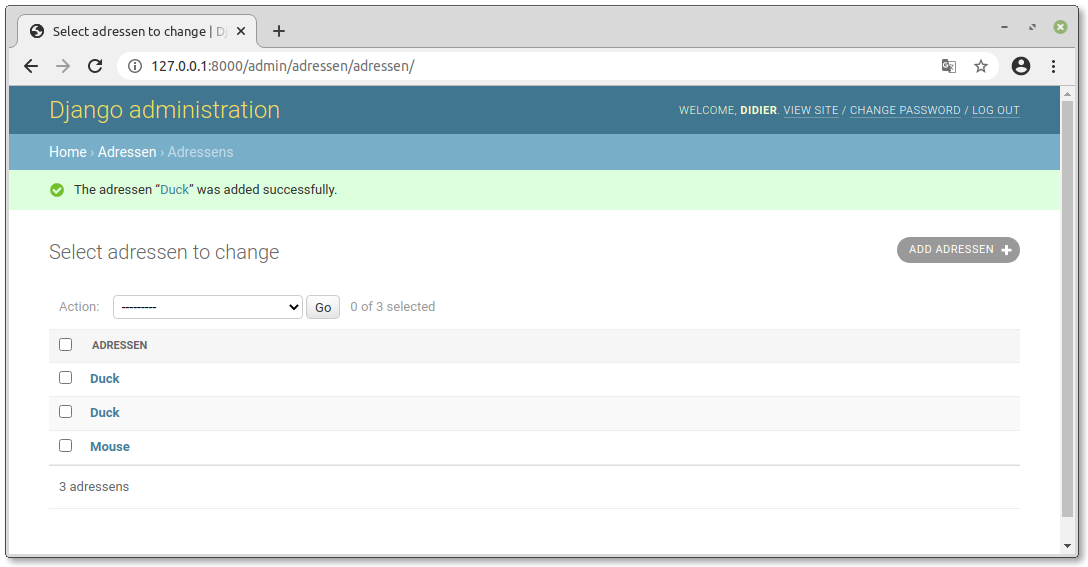Viewport: 1088px width, 567px height.
Task: Open the VIEW SITE link
Action: pyautogui.click(x=810, y=110)
